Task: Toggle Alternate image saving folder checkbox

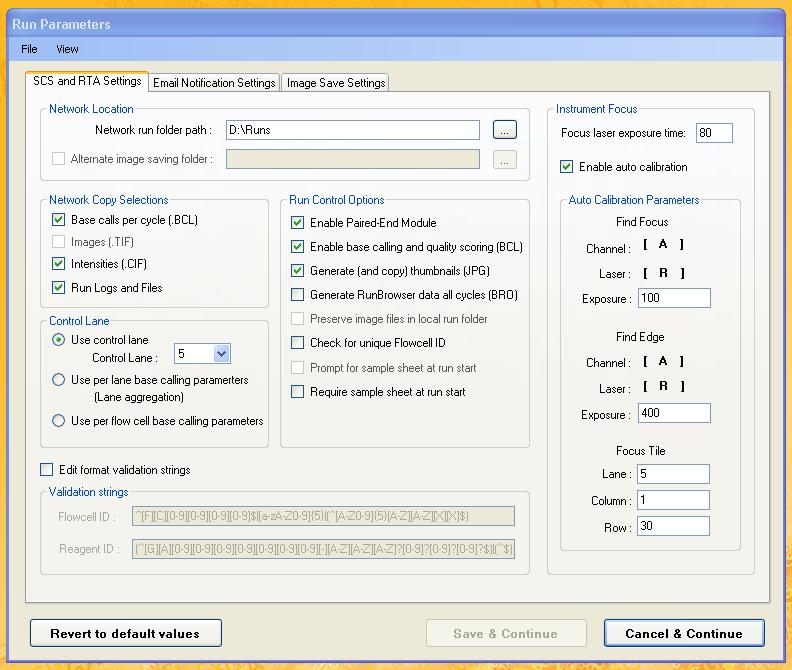Action: (59, 159)
